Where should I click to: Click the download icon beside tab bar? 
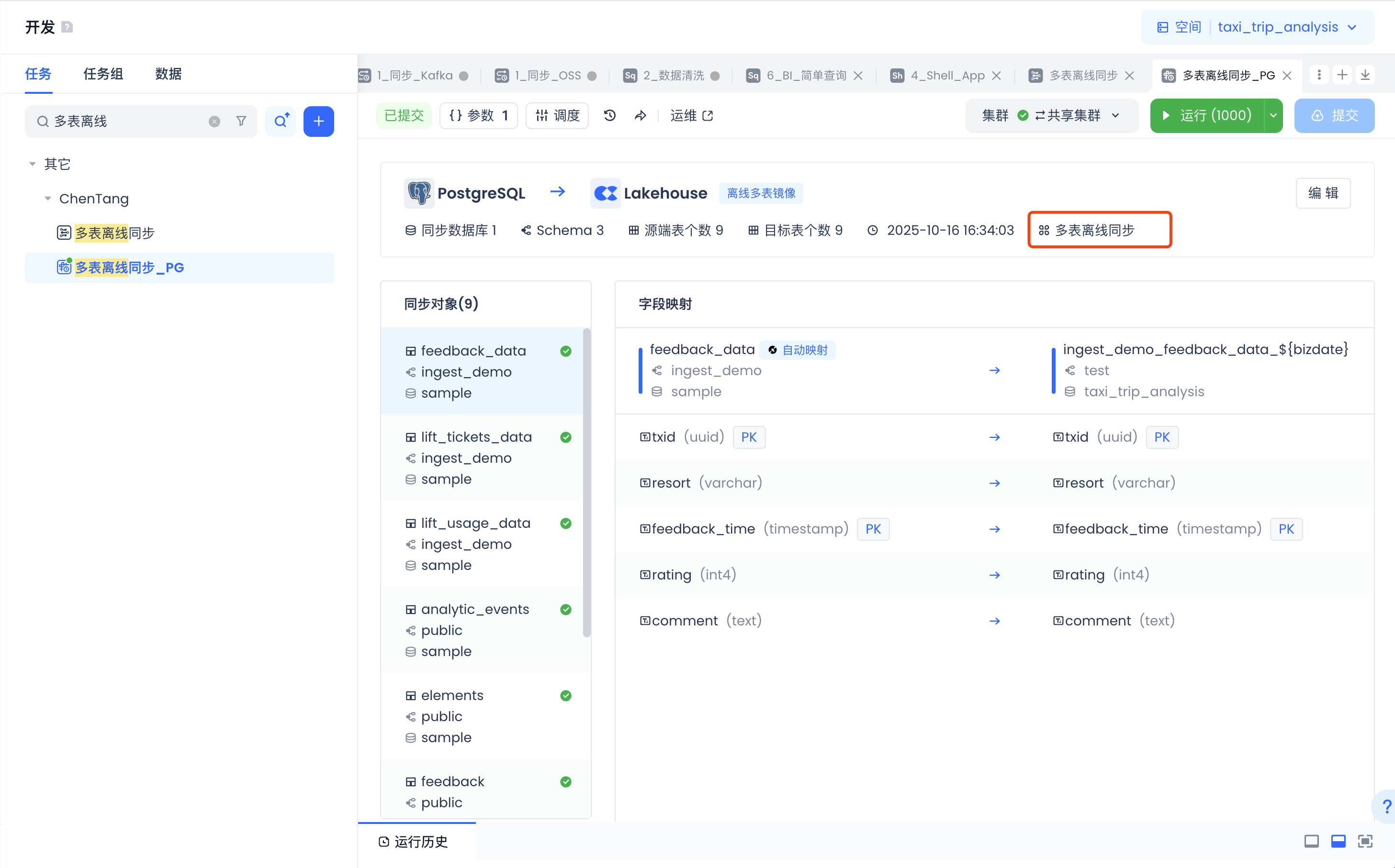click(x=1365, y=75)
